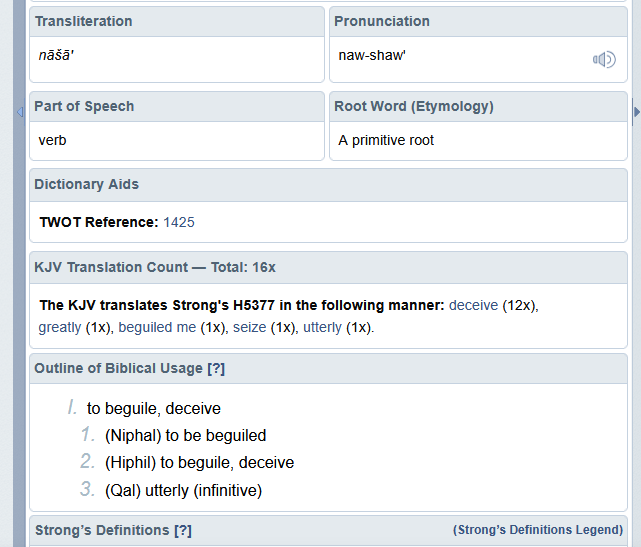Click the Pronunciation section header
Screen dimensions: 641x547
click(382, 21)
